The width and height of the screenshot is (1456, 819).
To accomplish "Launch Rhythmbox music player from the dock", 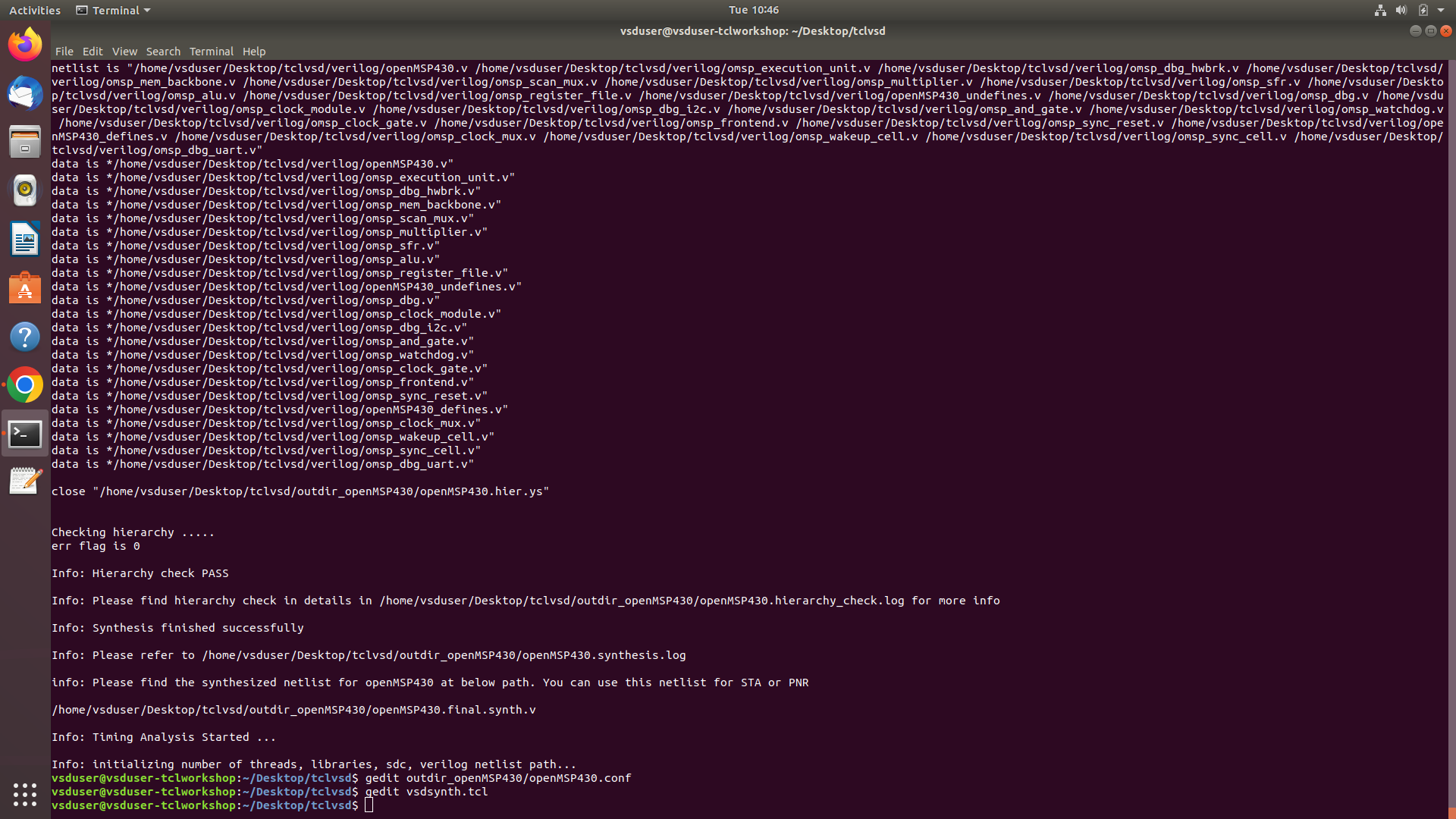I will 25,190.
